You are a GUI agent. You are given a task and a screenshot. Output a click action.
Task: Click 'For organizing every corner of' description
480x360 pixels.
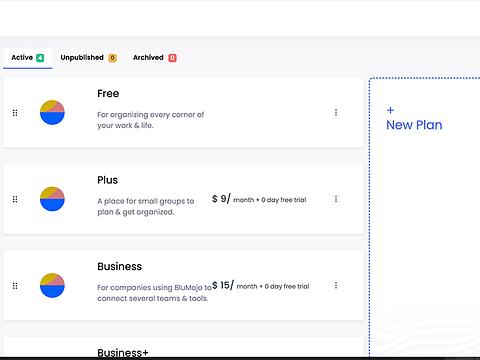(151, 115)
